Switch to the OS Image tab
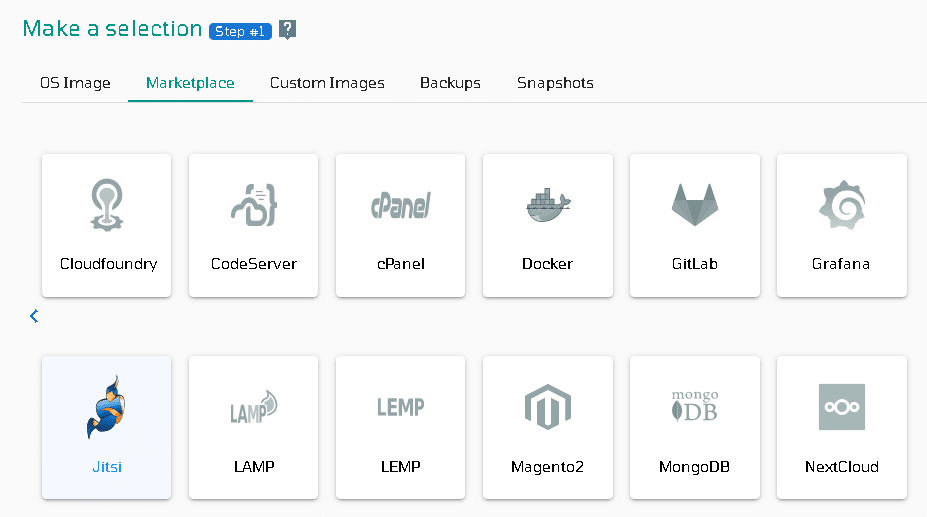Screen dimensions: 927x517 (75, 83)
